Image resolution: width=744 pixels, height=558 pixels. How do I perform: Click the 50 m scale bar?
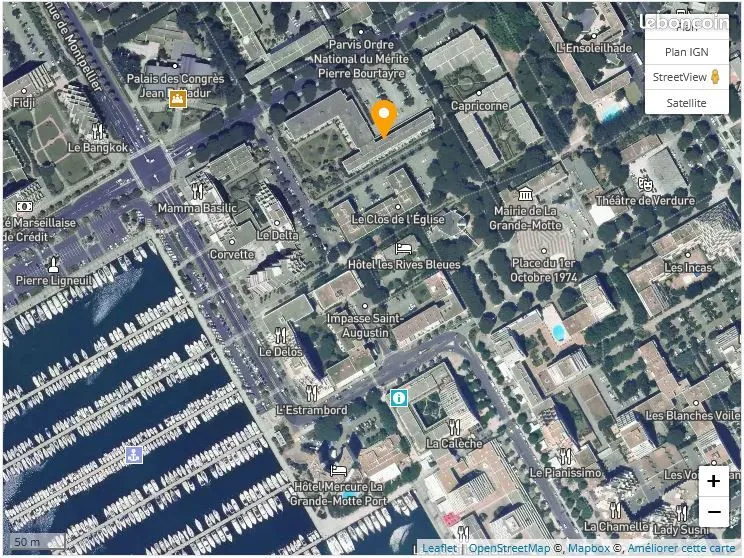[x=37, y=541]
